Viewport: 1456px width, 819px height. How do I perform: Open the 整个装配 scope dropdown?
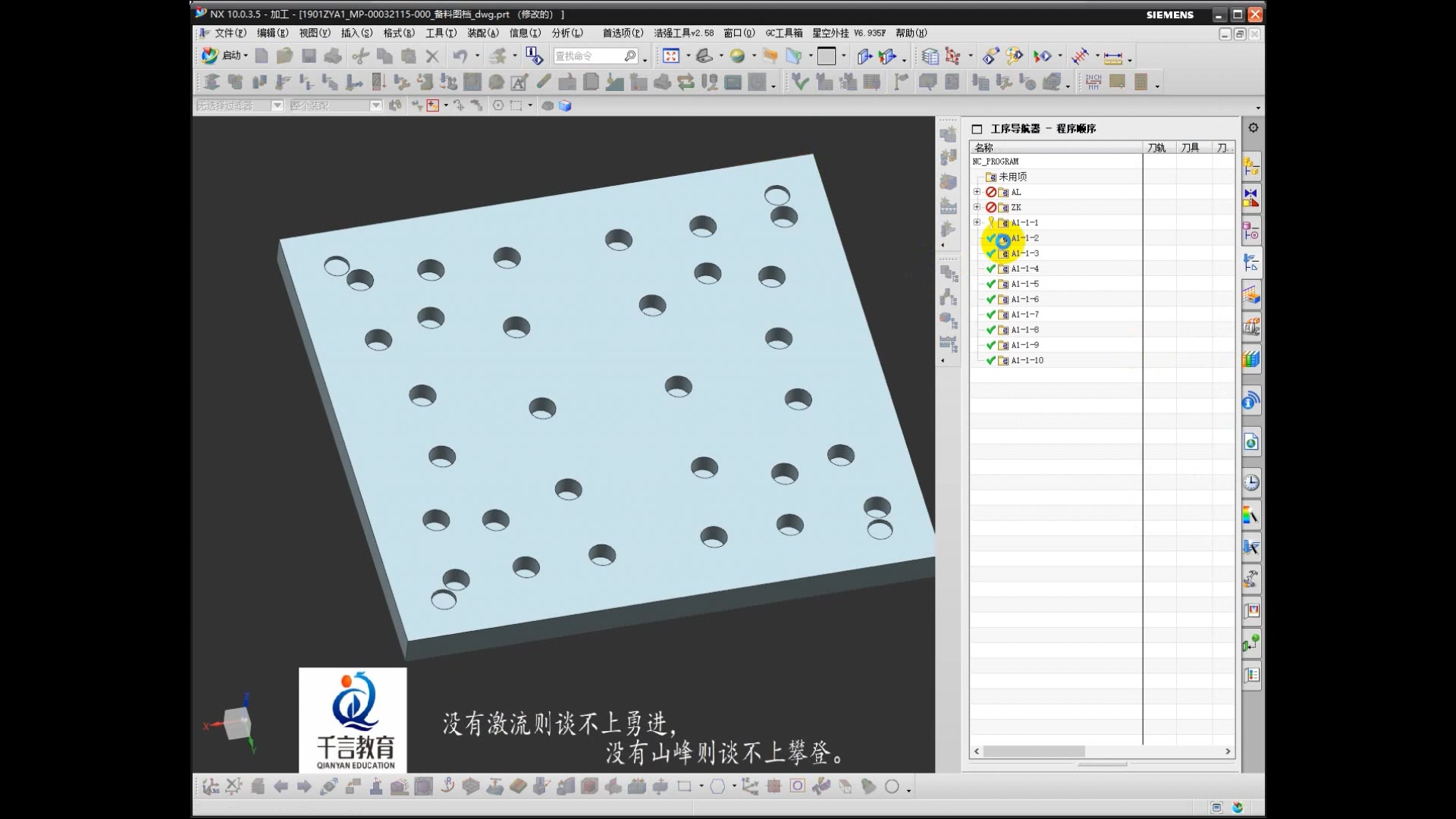[x=376, y=106]
